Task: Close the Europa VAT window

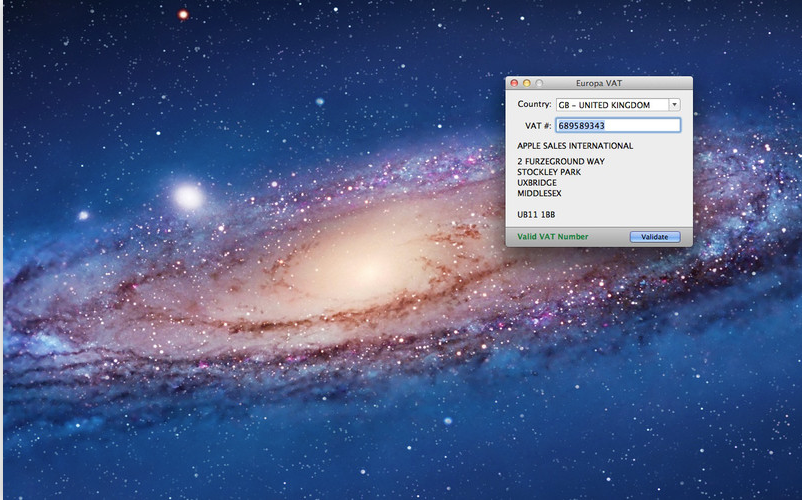Action: pos(515,83)
